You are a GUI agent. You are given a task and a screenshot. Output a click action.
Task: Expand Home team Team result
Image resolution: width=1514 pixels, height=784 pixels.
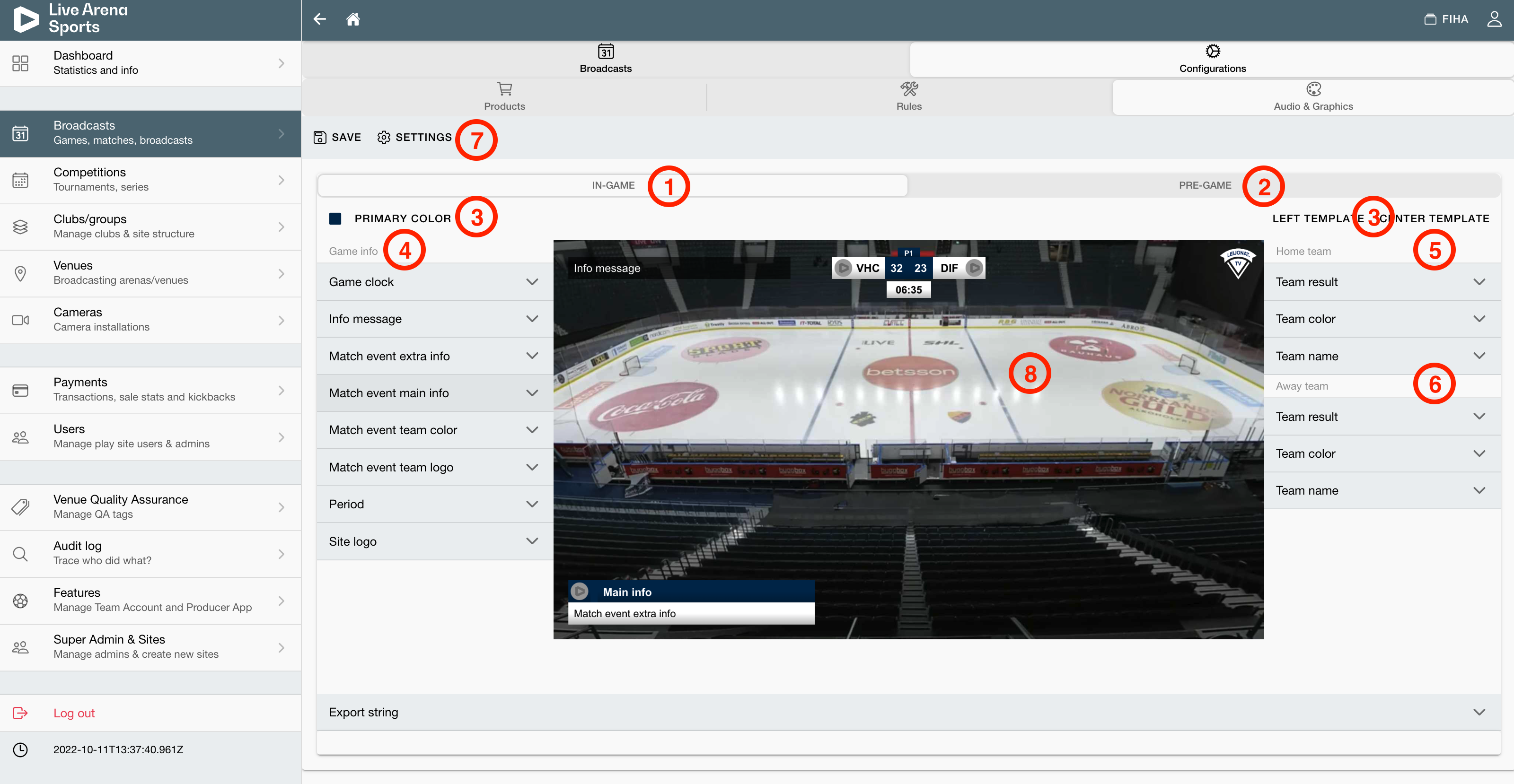(1382, 282)
